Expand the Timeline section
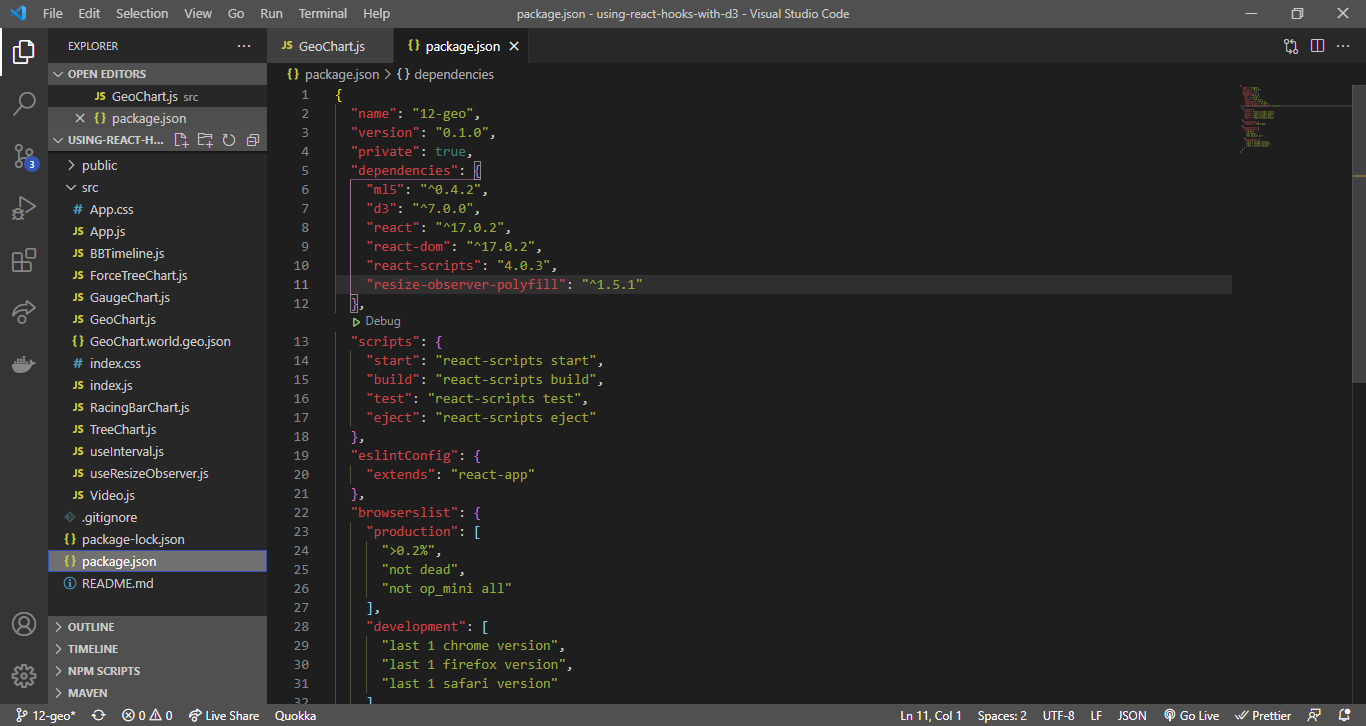Viewport: 1366px width, 726px height. click(157, 649)
